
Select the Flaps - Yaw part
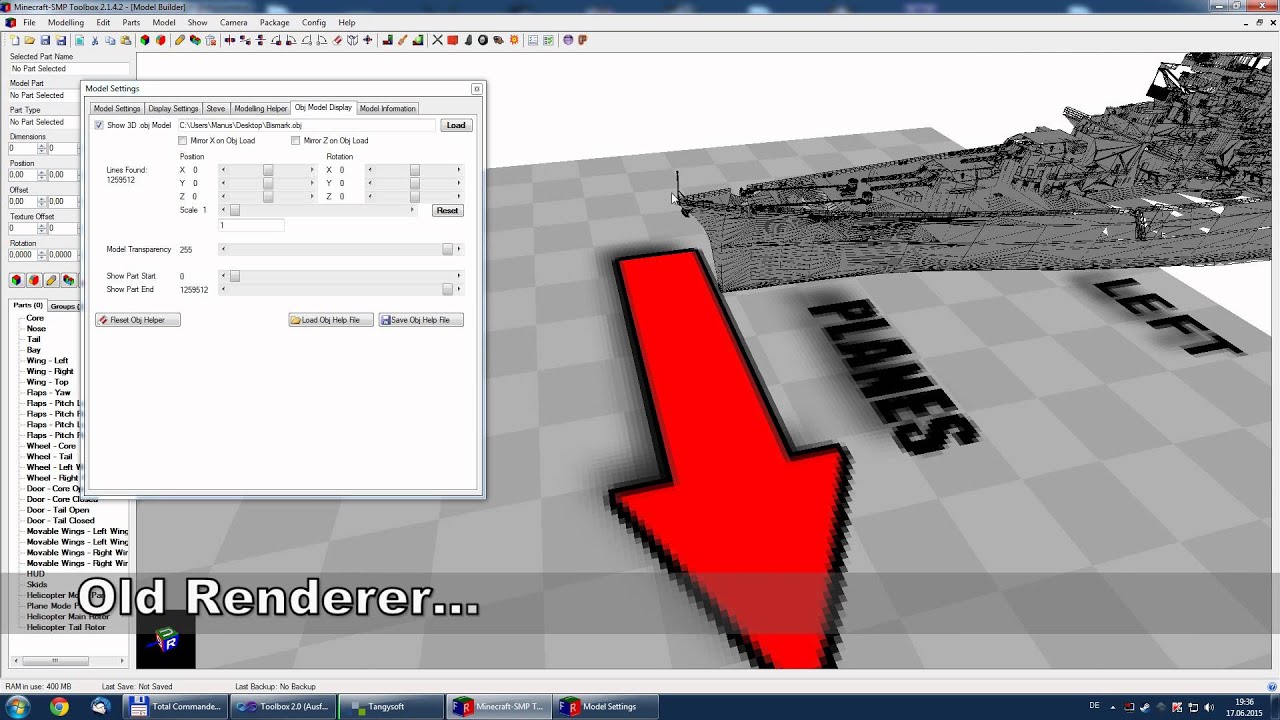[x=49, y=393]
